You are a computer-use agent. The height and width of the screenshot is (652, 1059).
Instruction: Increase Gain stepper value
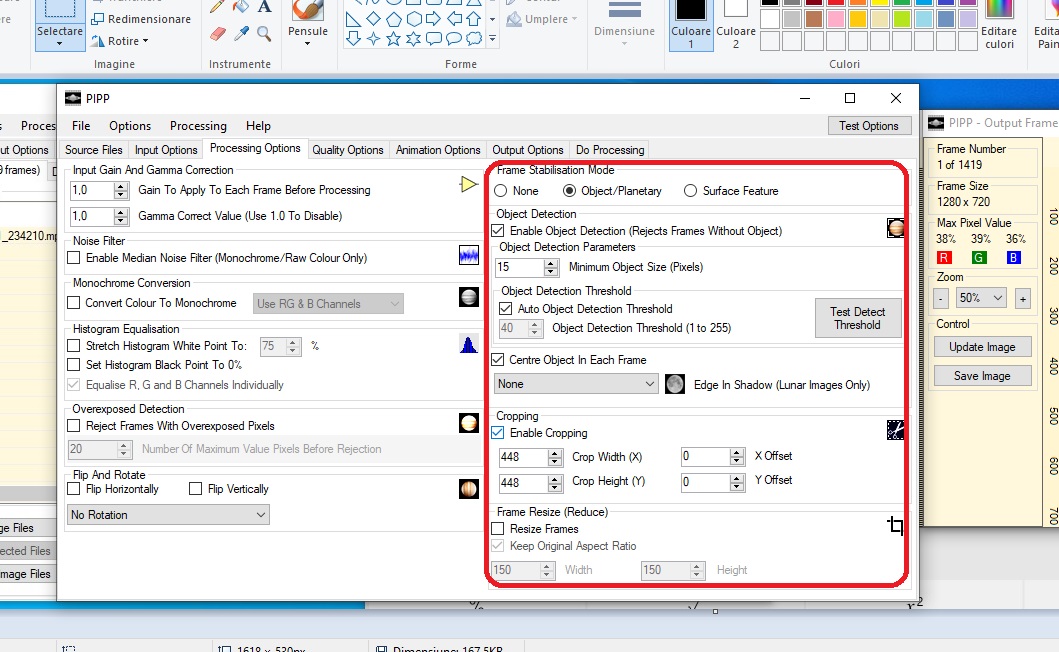[x=121, y=186]
